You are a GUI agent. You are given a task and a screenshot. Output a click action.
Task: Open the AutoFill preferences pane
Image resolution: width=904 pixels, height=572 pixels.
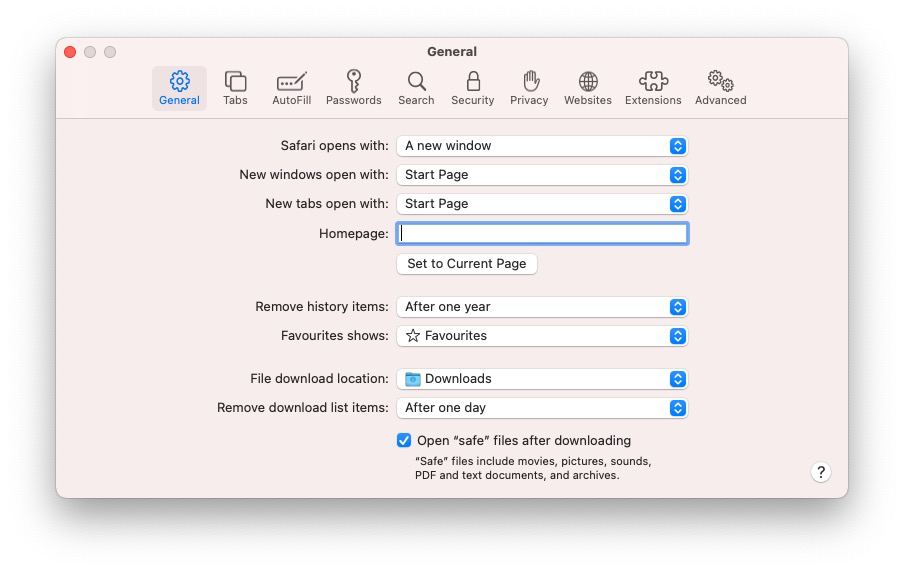tap(292, 88)
